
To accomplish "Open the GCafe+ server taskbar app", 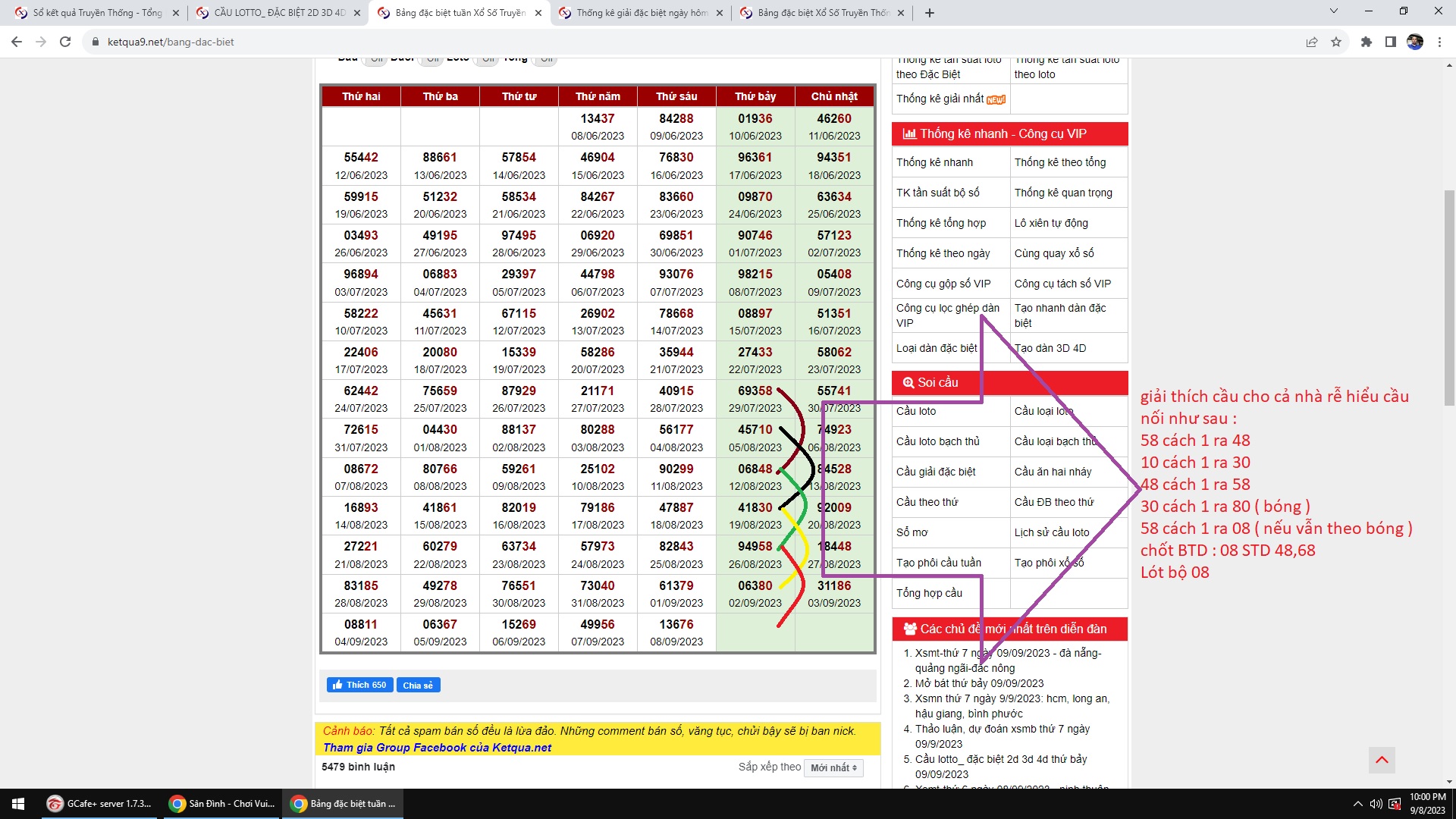I will [x=99, y=804].
